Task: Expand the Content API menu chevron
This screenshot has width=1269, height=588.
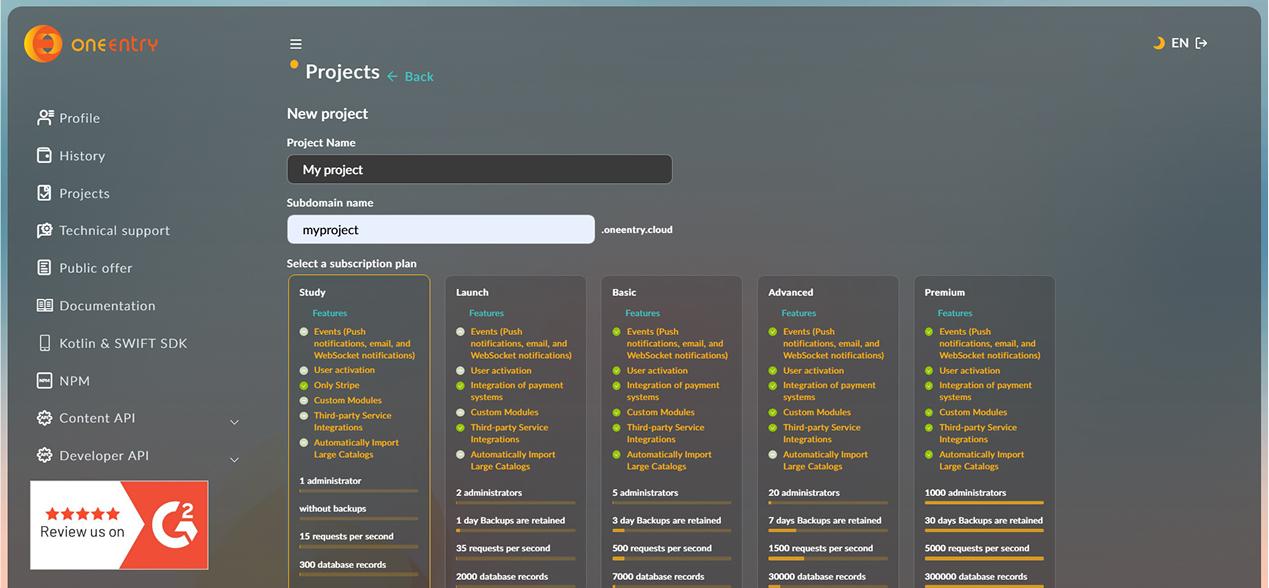Action: (234, 422)
